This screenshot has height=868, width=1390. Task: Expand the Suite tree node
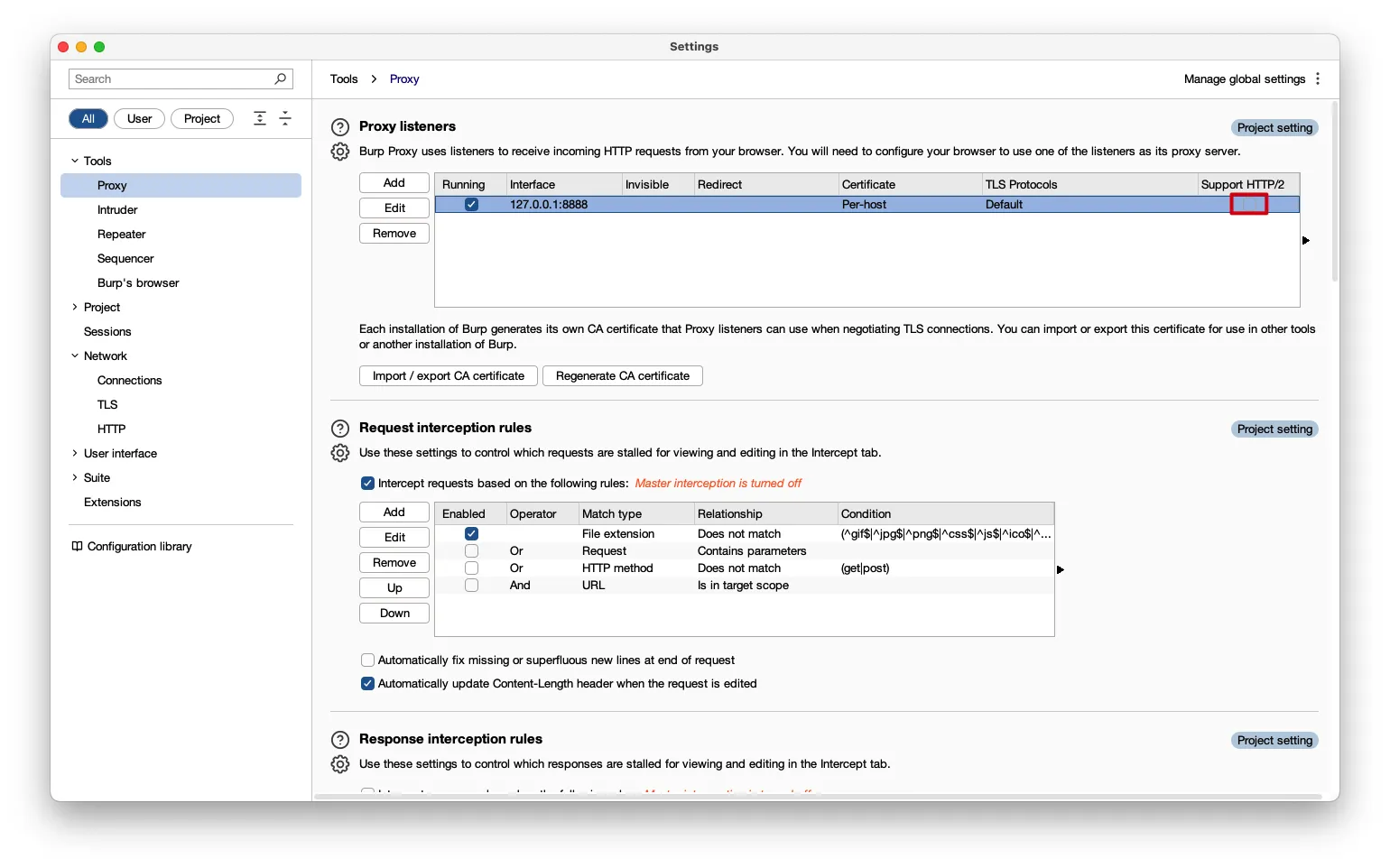[x=75, y=477]
